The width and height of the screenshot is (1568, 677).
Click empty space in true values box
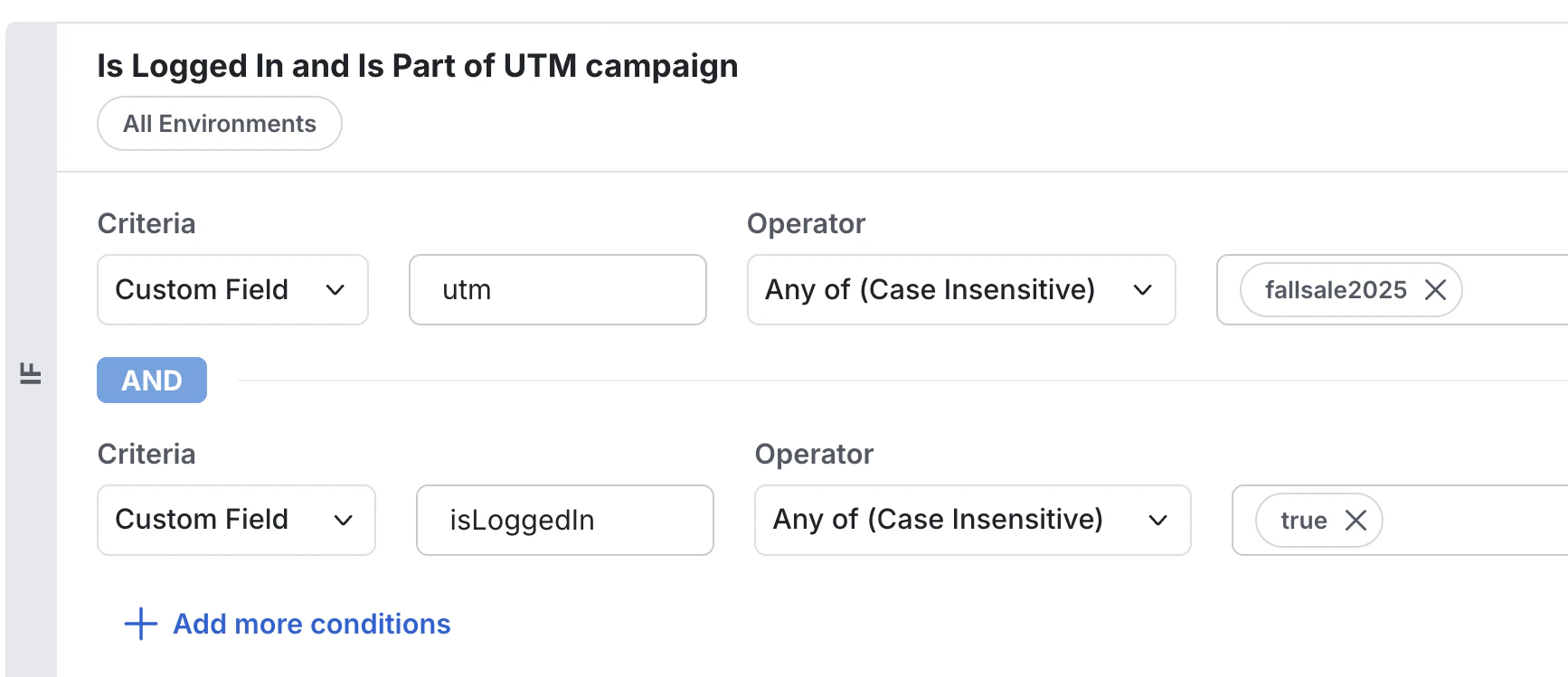pos(1474,521)
